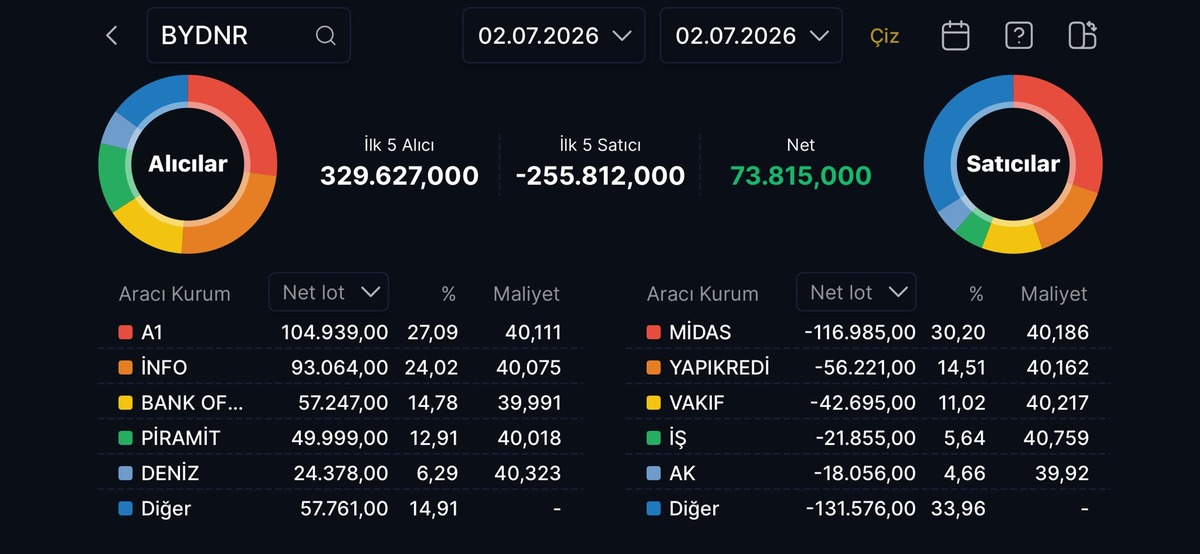
Task: Open the help question mark icon
Action: (1019, 36)
